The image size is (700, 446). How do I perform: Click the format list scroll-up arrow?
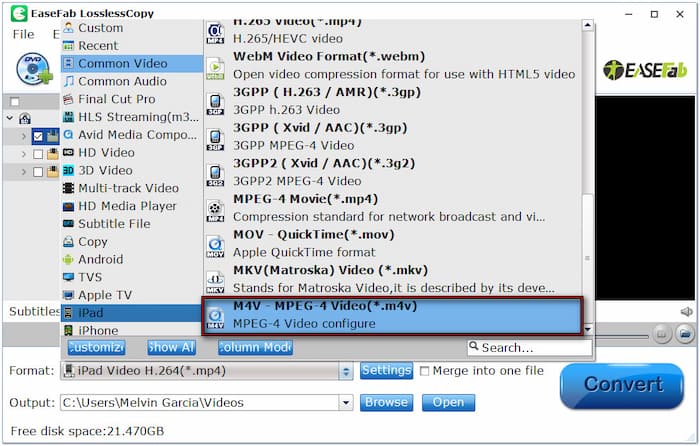588,25
